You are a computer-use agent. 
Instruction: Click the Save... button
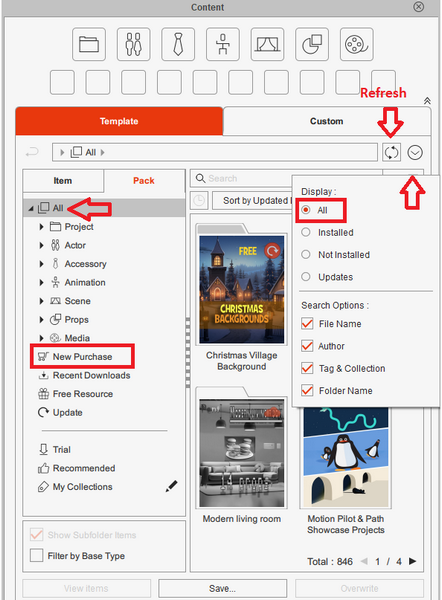(222, 588)
